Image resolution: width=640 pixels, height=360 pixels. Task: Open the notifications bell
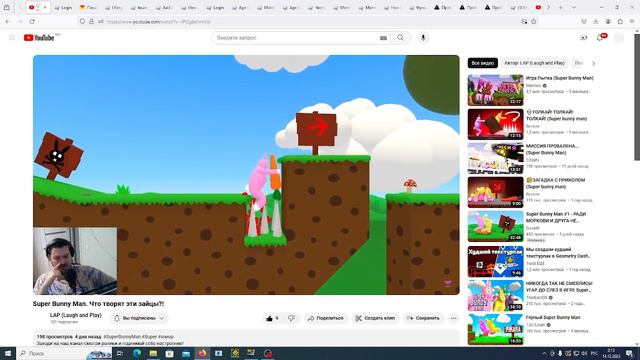coord(600,38)
